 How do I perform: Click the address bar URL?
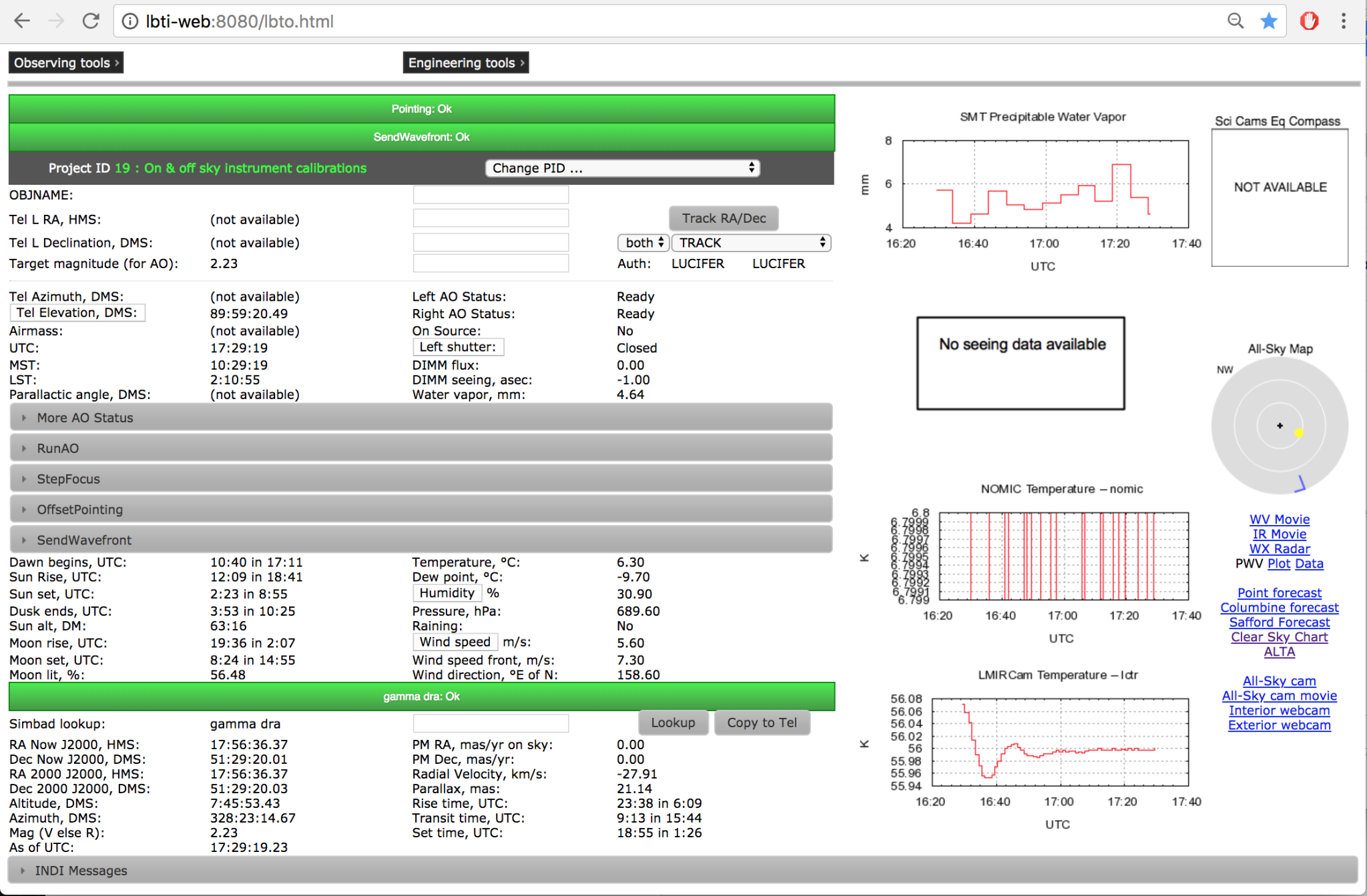[240, 21]
